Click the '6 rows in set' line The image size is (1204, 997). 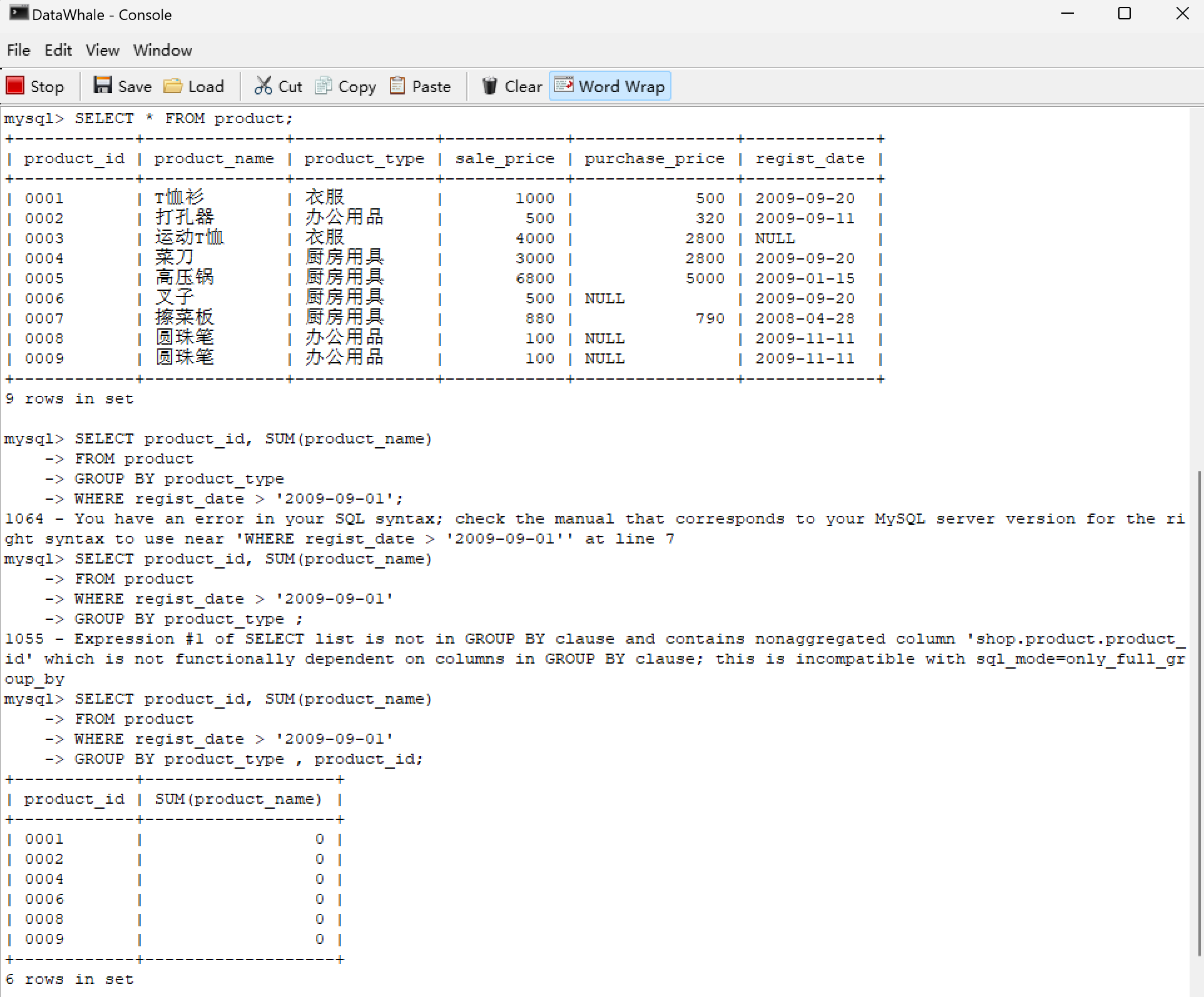69,979
